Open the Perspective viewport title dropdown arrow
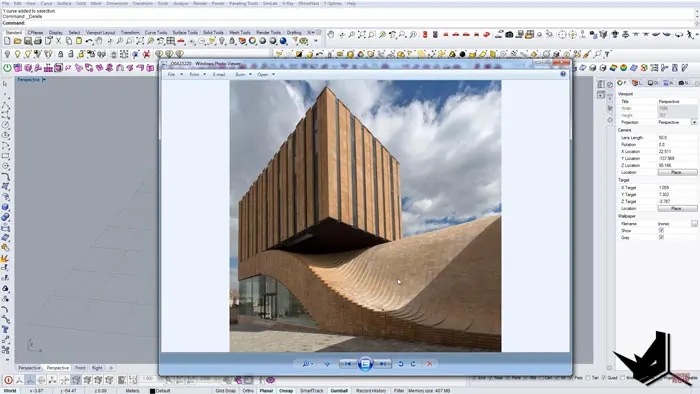700x394 pixels. click(44, 79)
